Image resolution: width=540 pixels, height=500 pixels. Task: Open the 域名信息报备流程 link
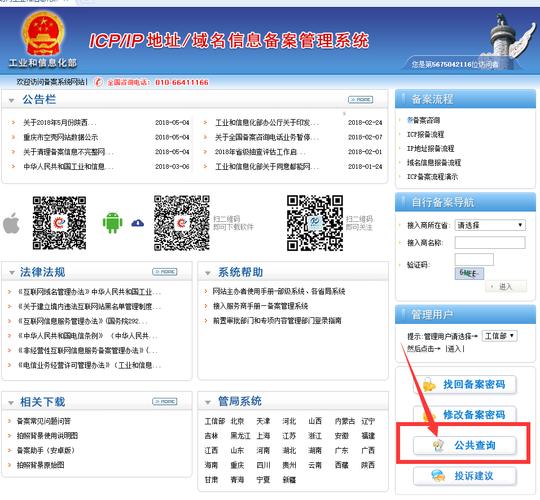coord(434,163)
